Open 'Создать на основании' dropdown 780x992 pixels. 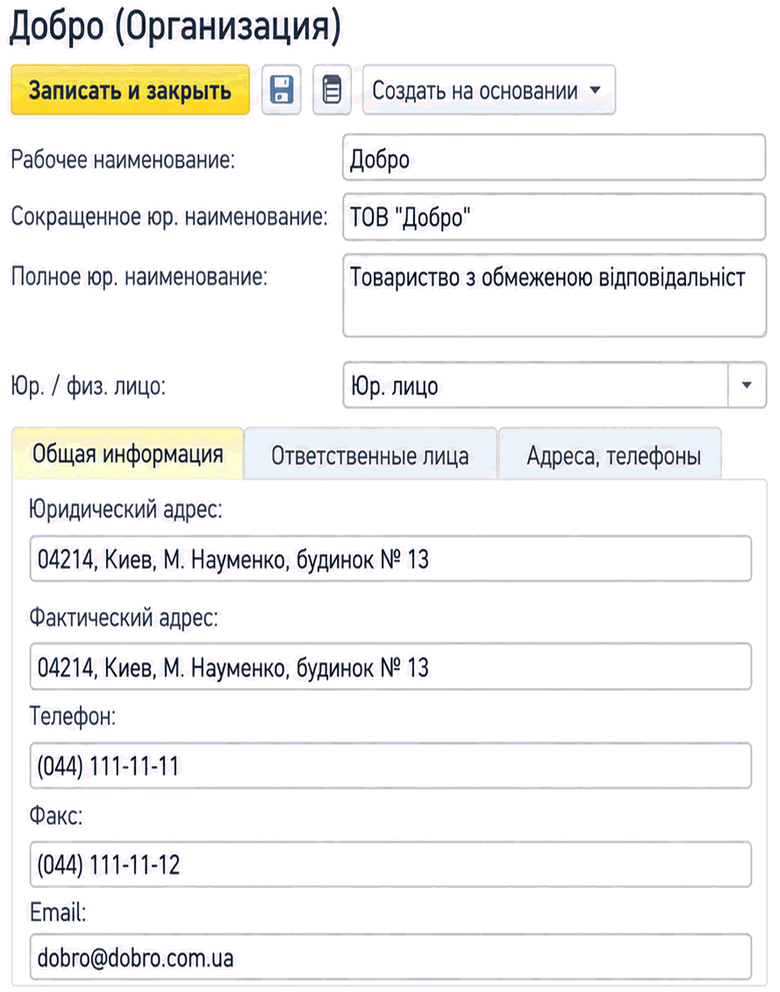[x=489, y=90]
